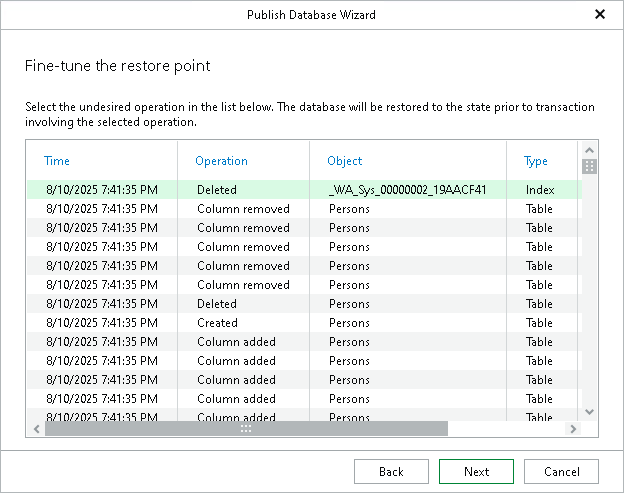Click the Type column header

coord(536,161)
